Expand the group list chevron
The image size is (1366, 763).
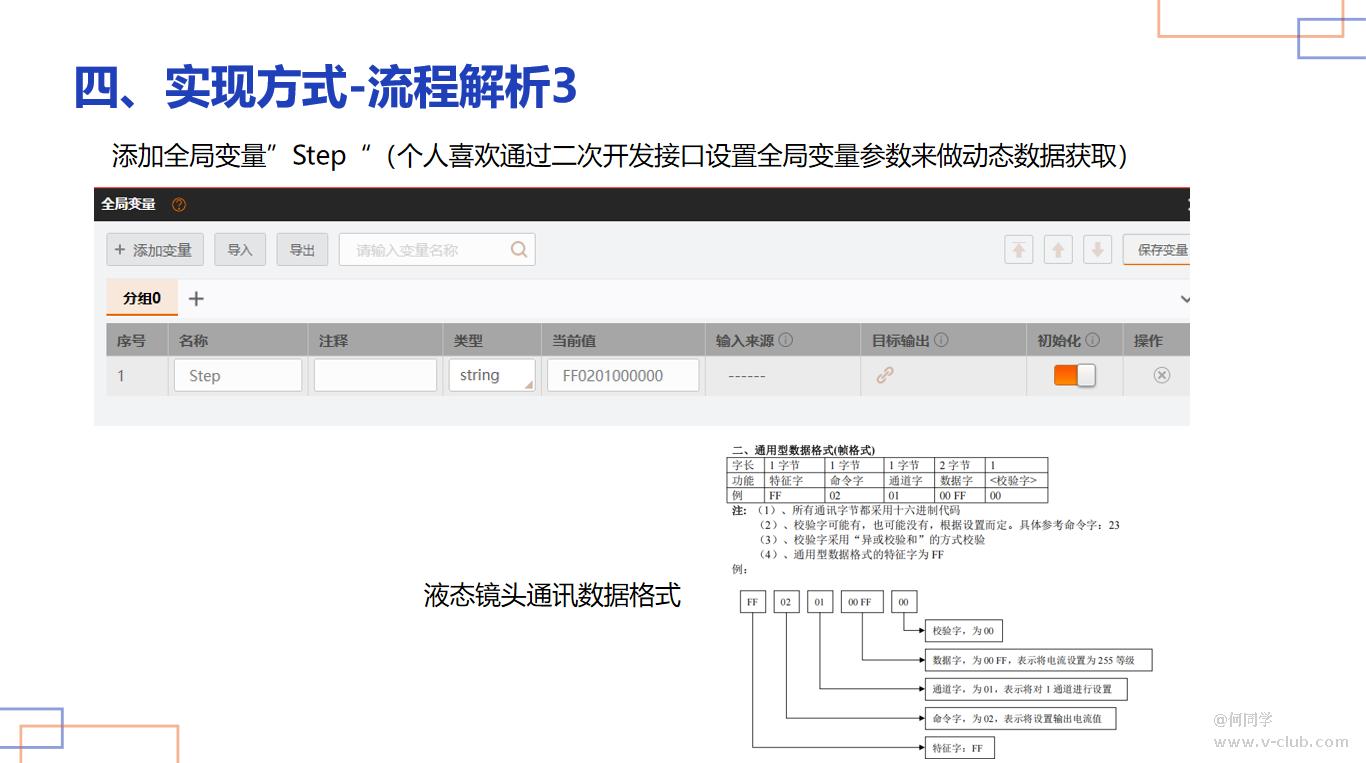(1185, 299)
